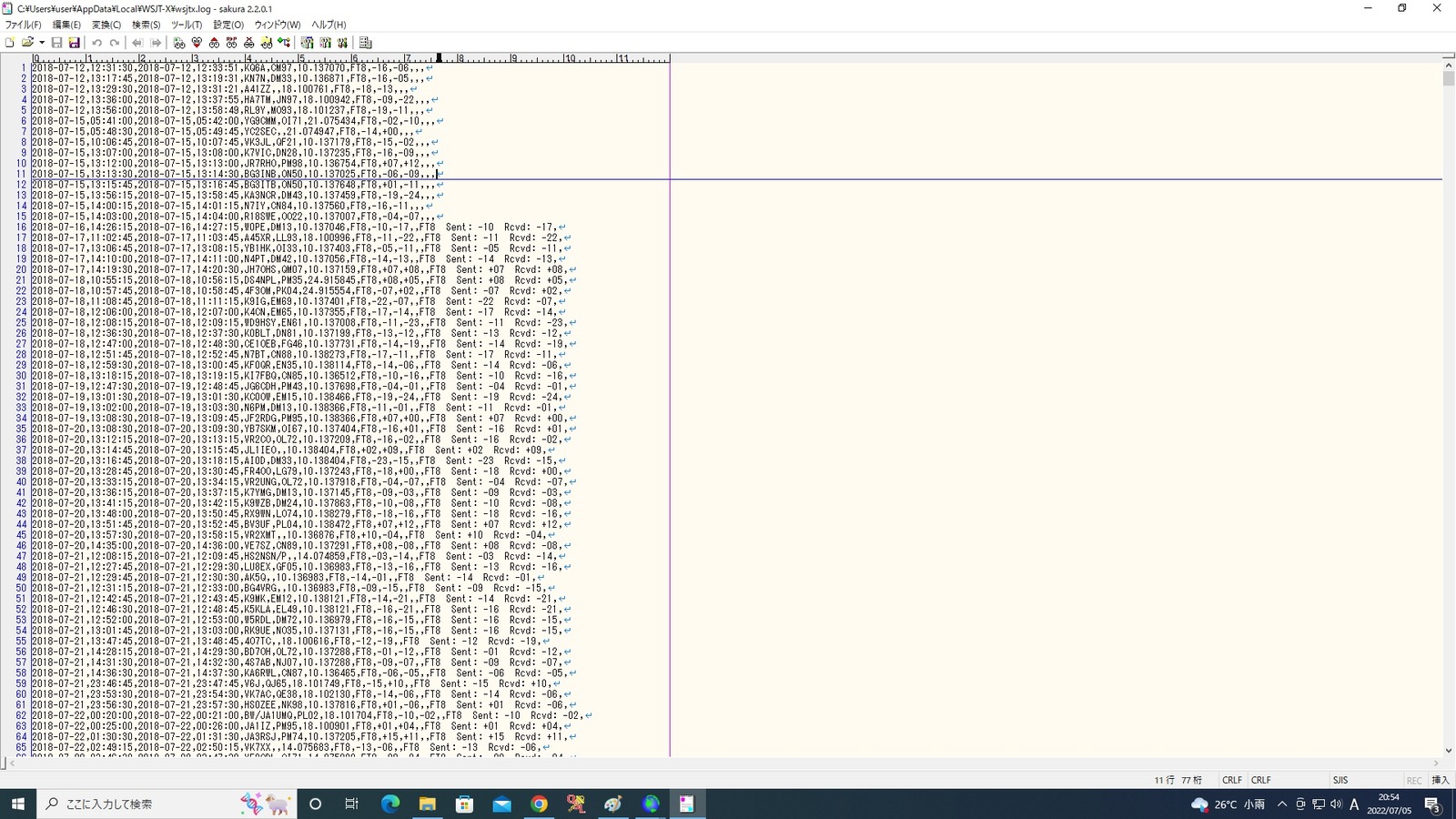Viewport: 1456px width, 819px height.
Task: Open a file via the folder toolbar icon
Action: click(27, 43)
